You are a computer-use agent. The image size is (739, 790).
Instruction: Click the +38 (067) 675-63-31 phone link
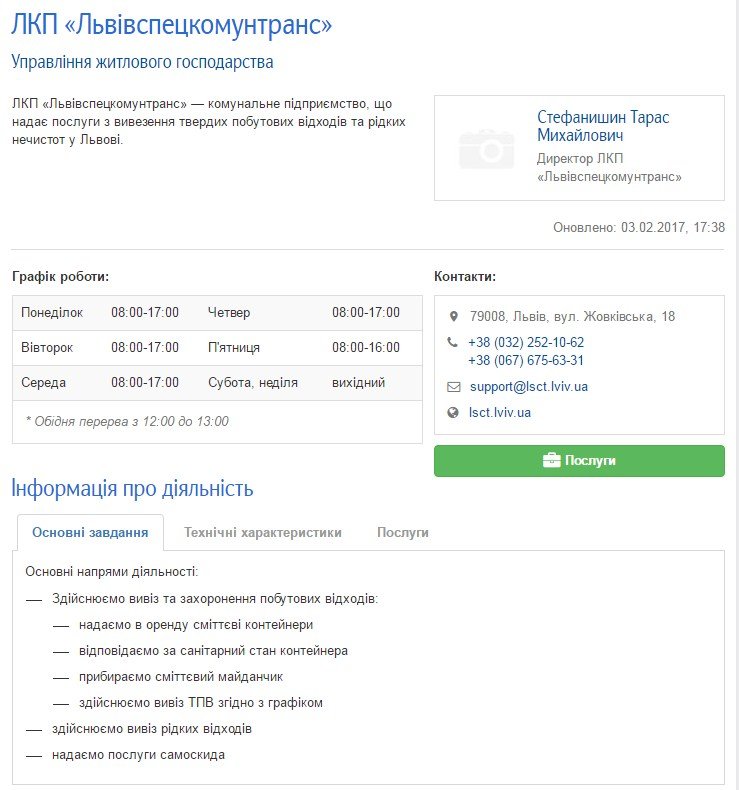click(x=526, y=360)
